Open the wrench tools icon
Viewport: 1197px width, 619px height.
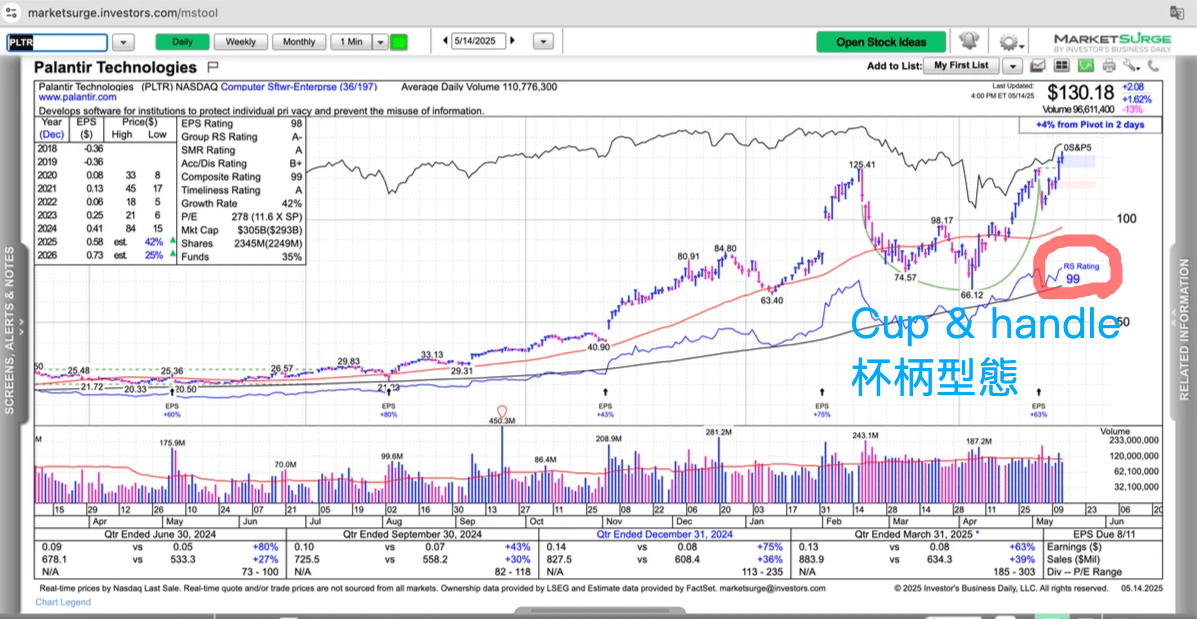[1131, 66]
